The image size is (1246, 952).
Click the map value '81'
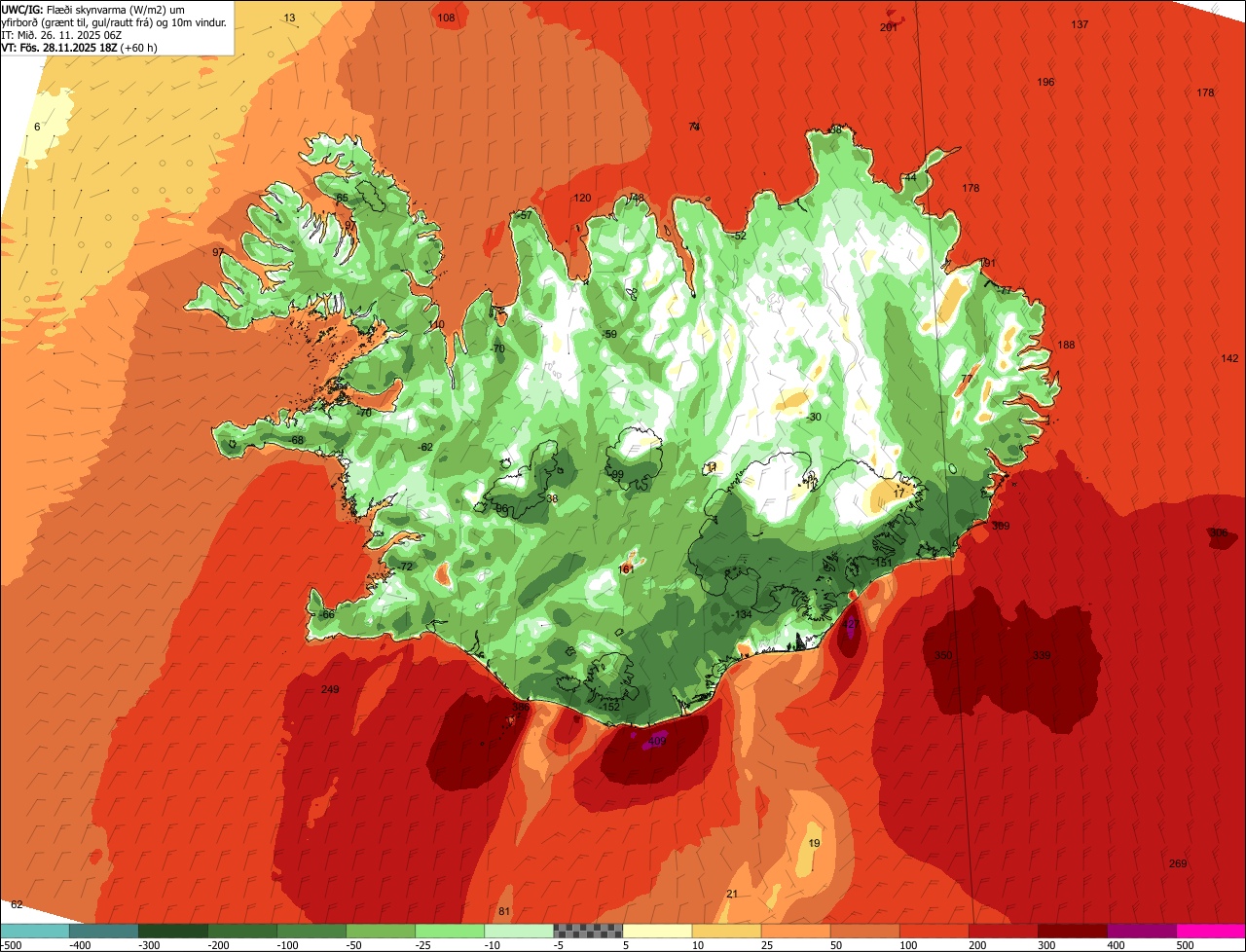click(x=504, y=912)
